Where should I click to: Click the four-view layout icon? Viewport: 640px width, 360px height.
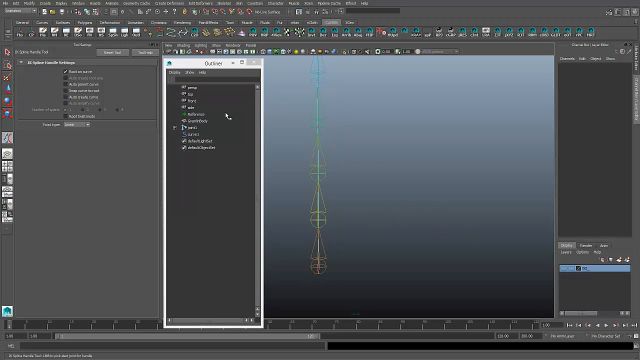click(7, 166)
